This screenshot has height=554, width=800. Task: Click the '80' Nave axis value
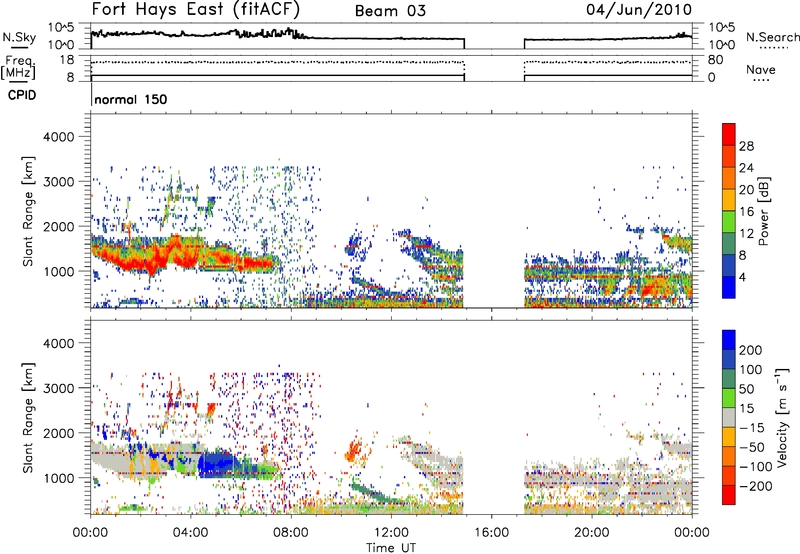click(715, 60)
